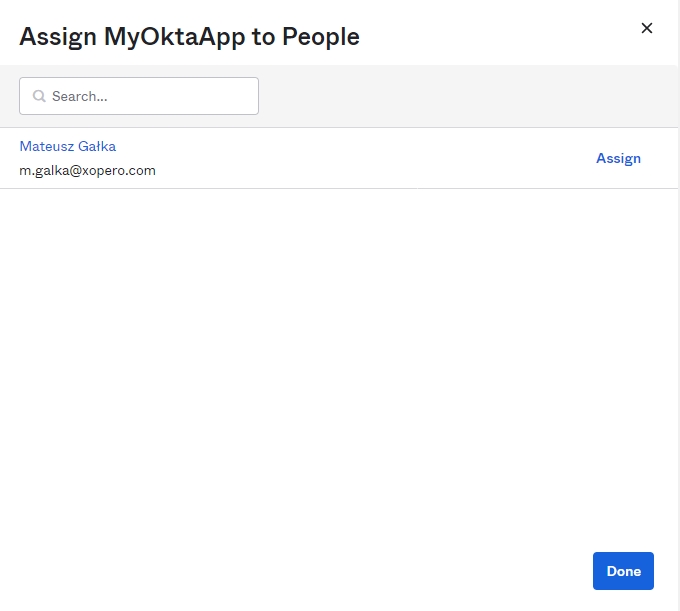680x611 pixels.
Task: Open Mateusz Gałka's user profile link
Action: [68, 146]
